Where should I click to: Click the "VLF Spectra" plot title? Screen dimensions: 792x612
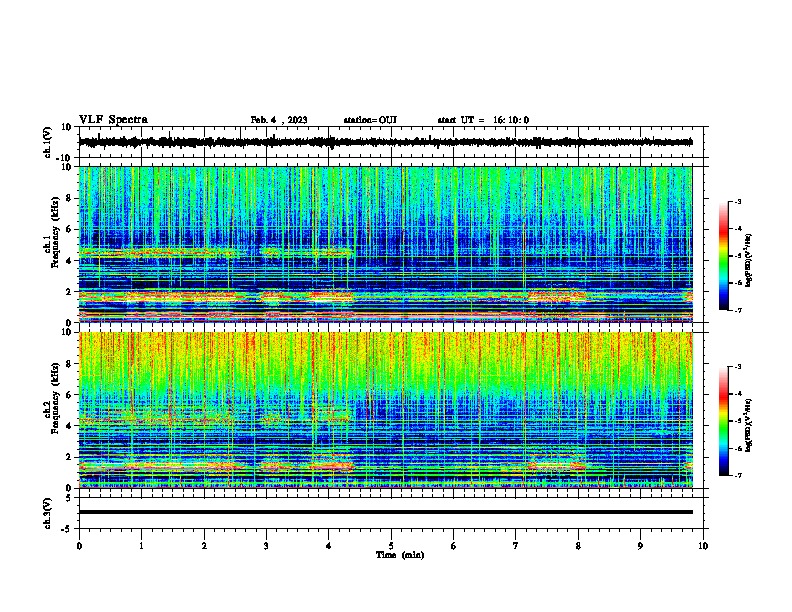(113, 120)
